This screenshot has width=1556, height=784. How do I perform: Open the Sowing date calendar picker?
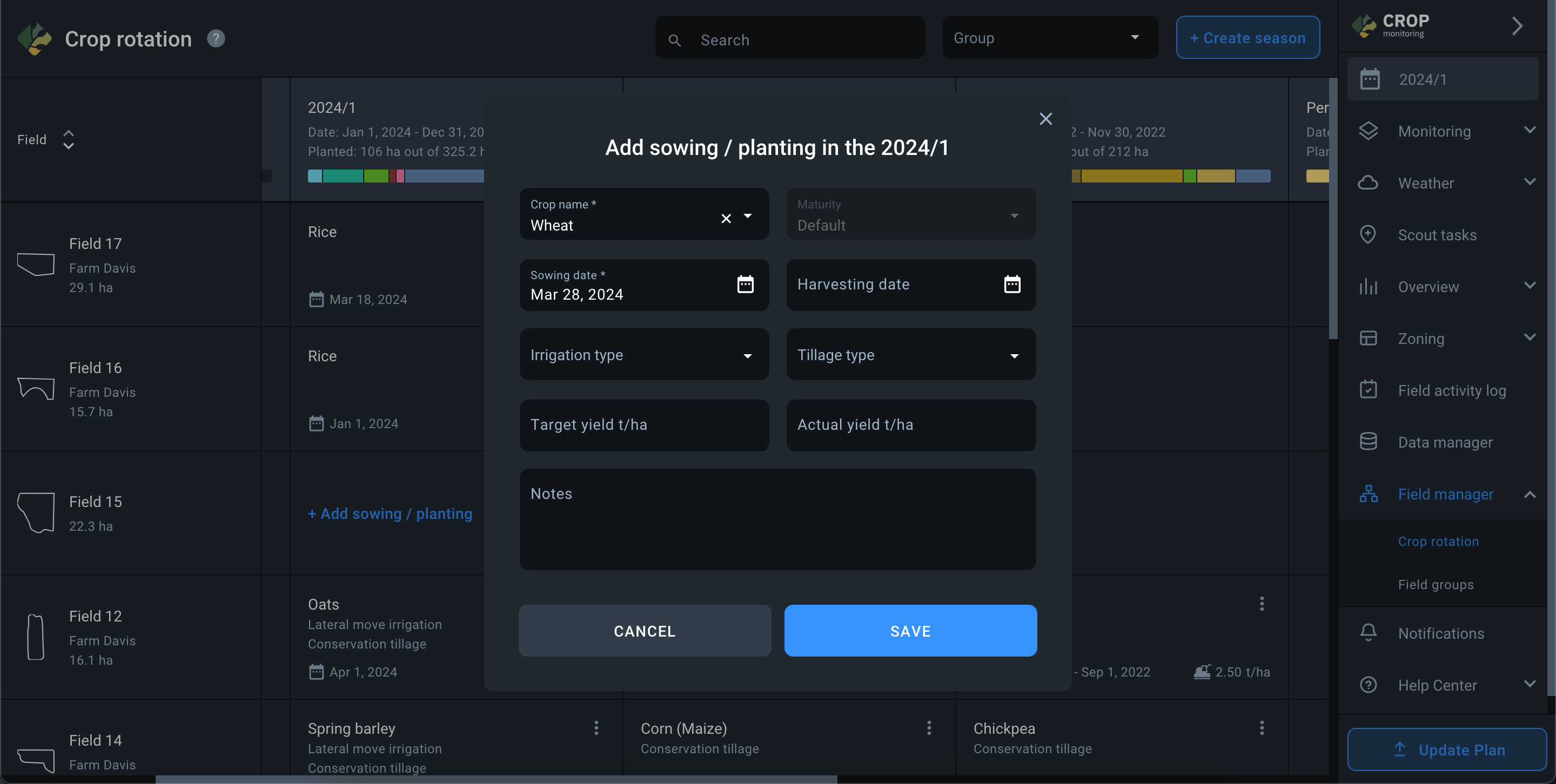tap(745, 284)
